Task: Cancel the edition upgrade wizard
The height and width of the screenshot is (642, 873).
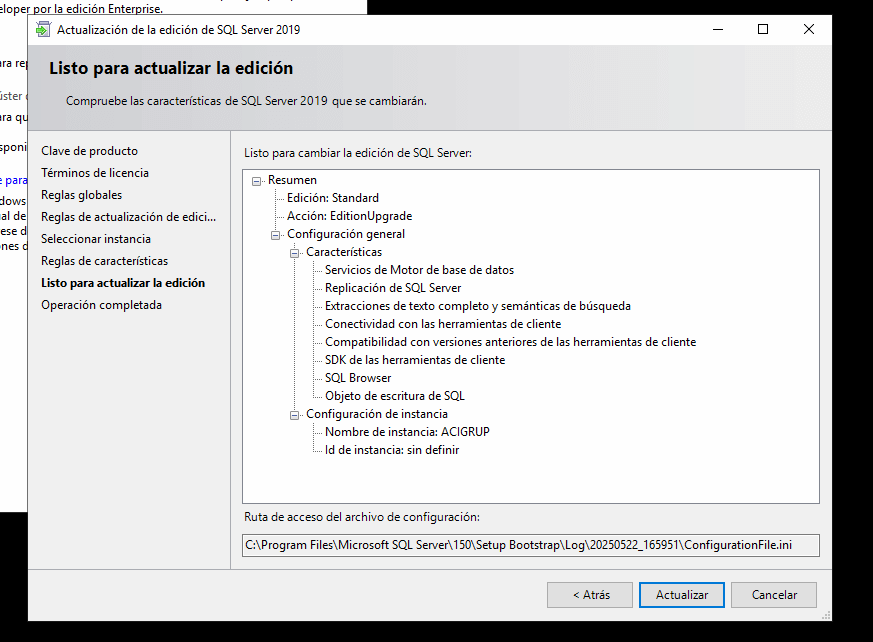Action: pos(774,595)
